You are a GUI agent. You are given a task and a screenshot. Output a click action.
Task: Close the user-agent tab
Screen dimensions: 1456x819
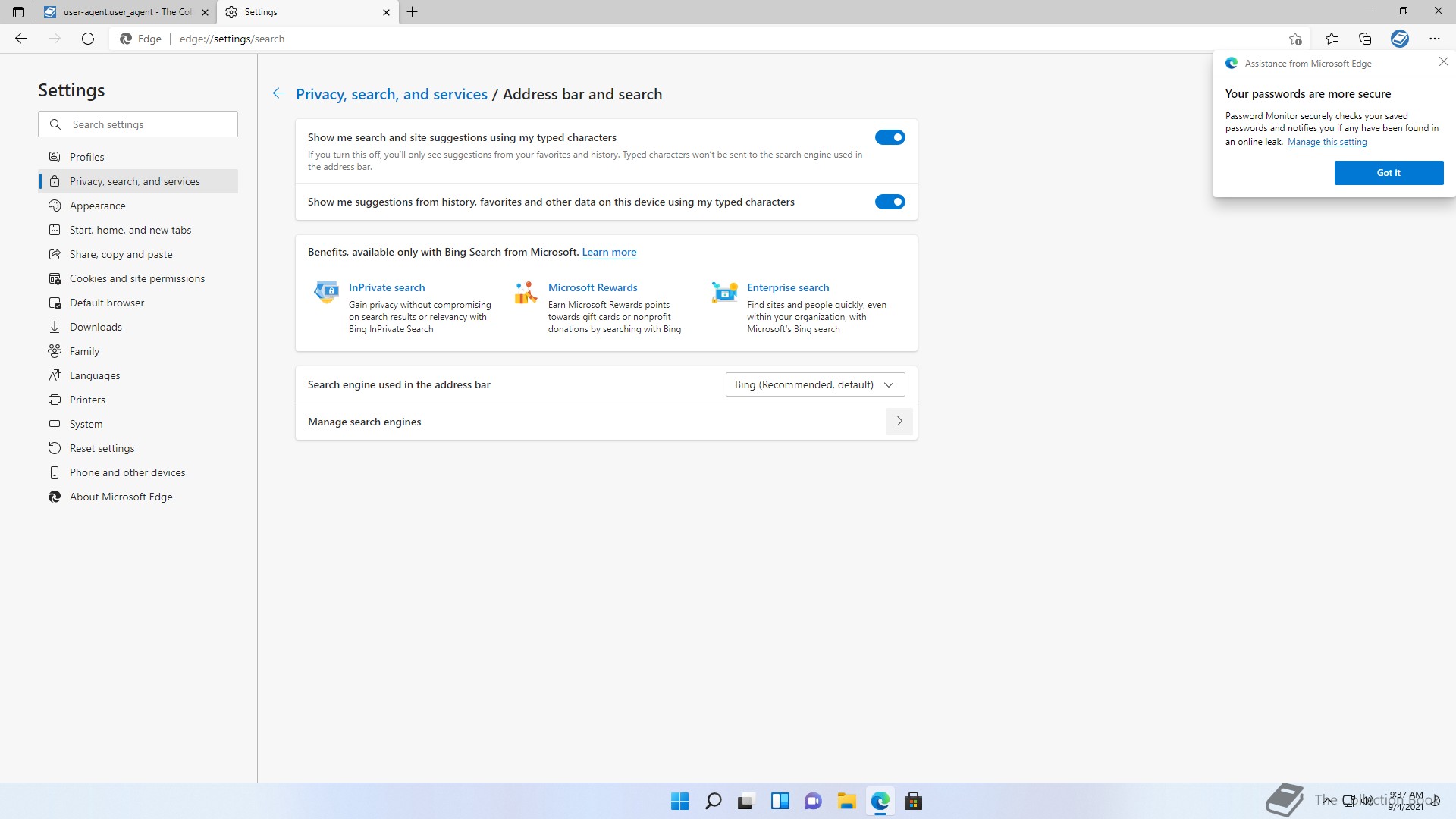(205, 12)
